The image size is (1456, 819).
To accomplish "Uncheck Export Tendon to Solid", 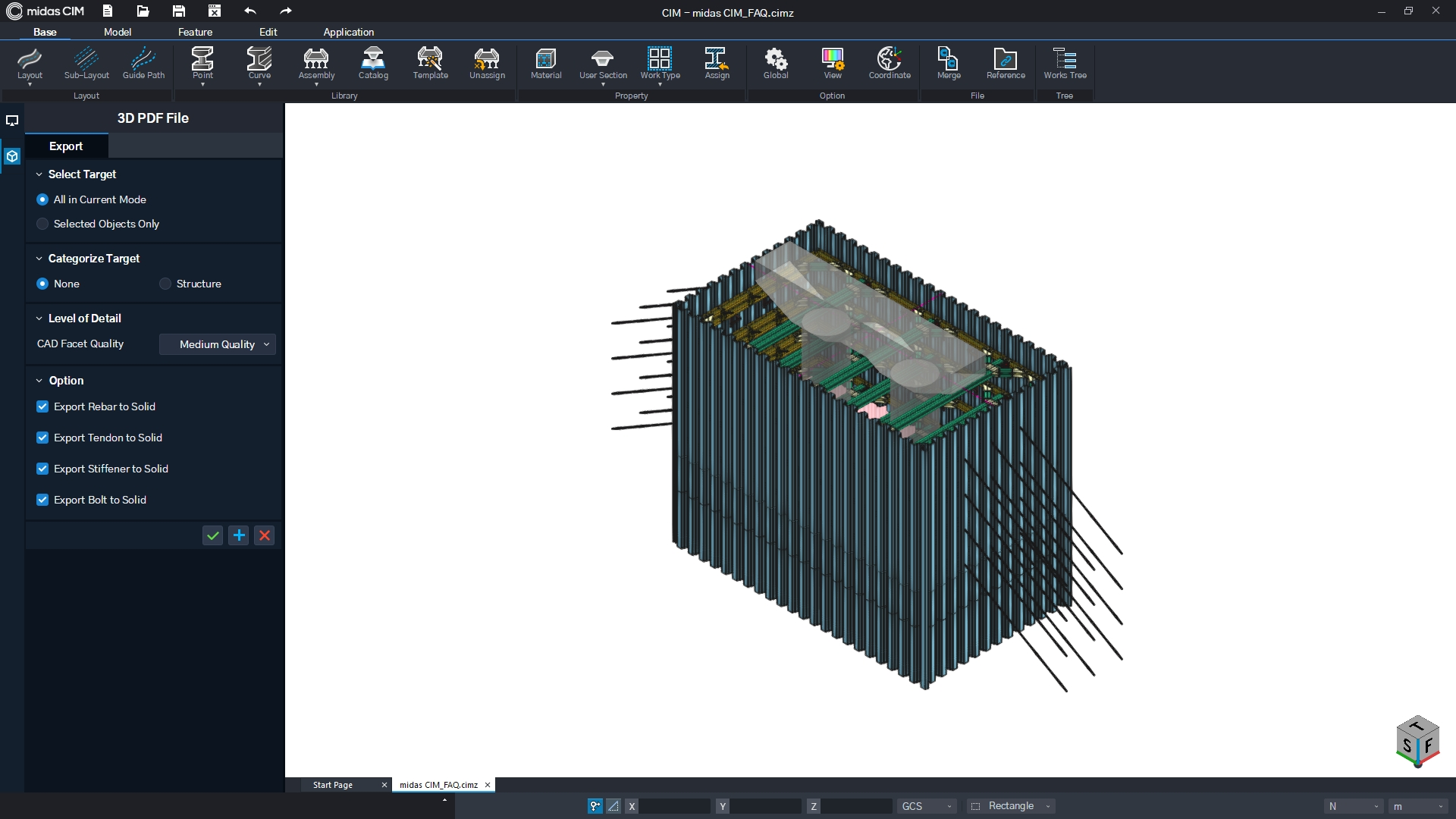I will [42, 438].
